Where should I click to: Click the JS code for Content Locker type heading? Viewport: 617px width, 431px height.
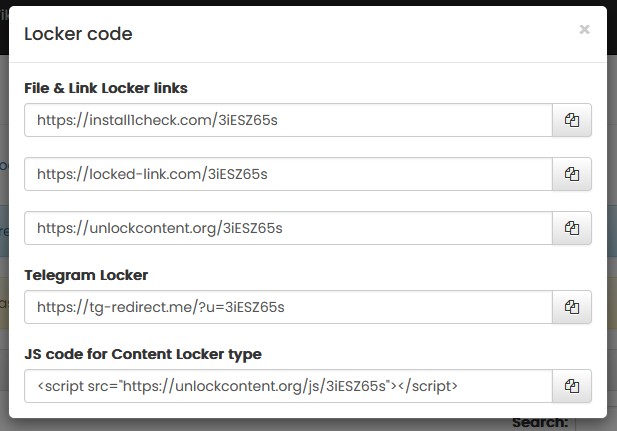[x=143, y=354]
